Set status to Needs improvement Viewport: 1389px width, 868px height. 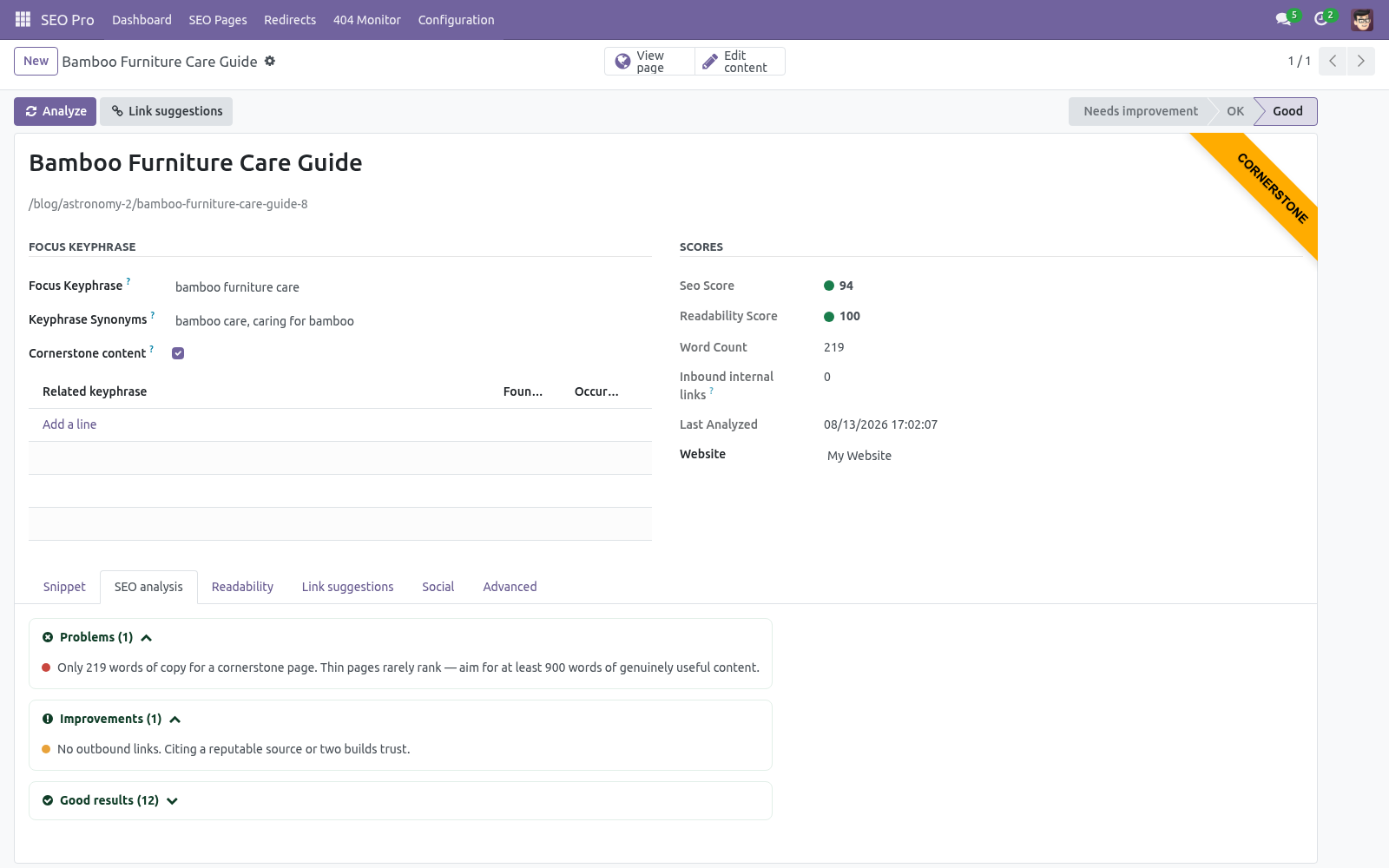coord(1140,111)
